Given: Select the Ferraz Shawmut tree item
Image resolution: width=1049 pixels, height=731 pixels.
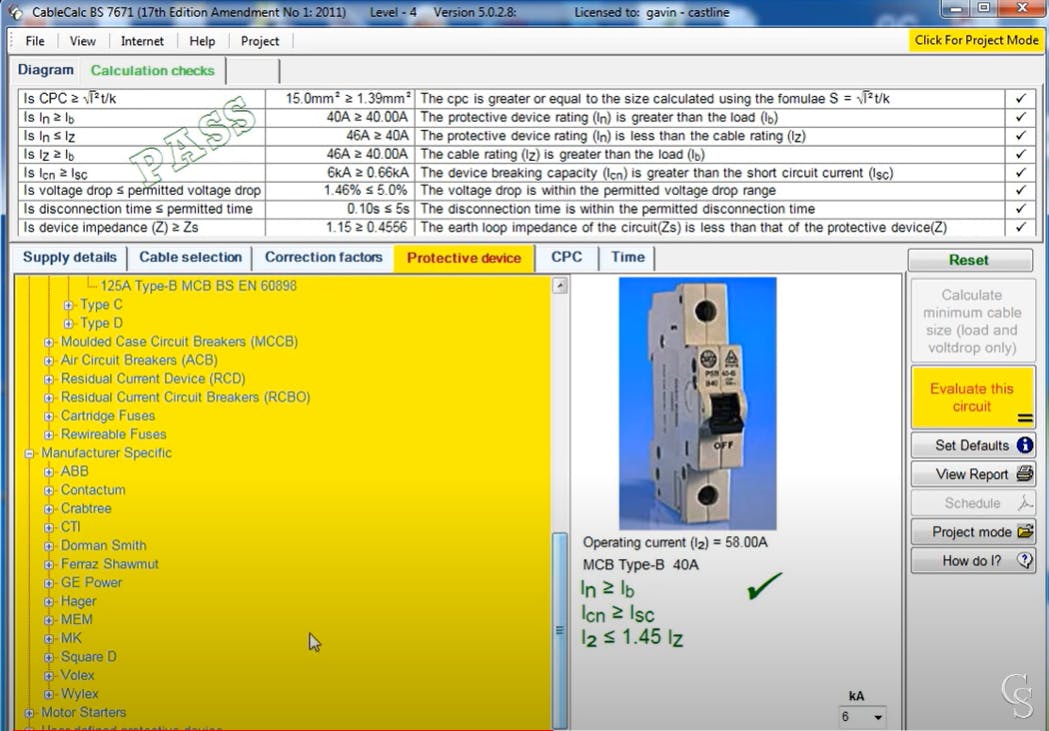Looking at the screenshot, I should (x=110, y=564).
